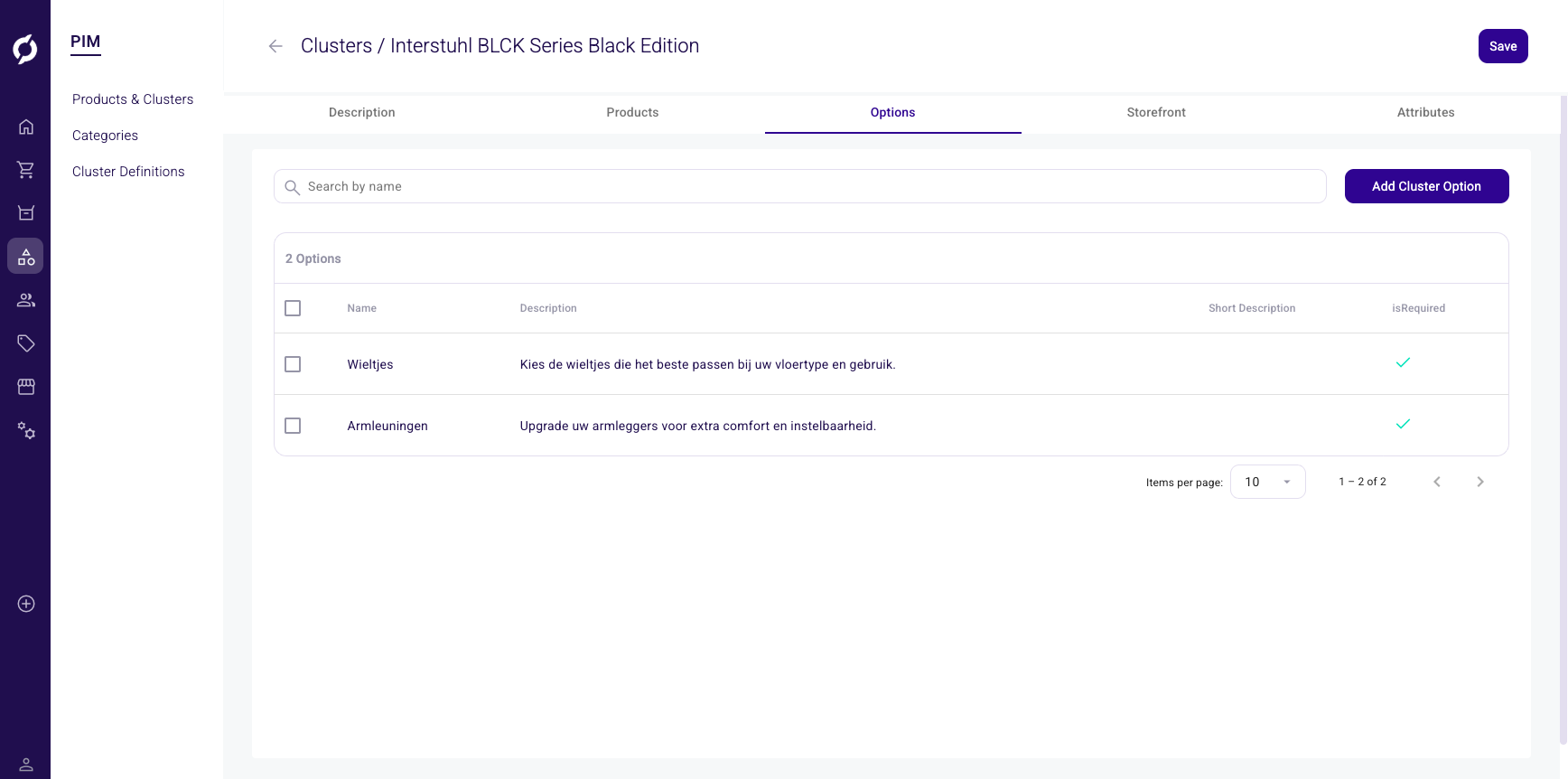Open the settings gears icon in the sidebar
Screen dimensions: 1568x779
26,430
